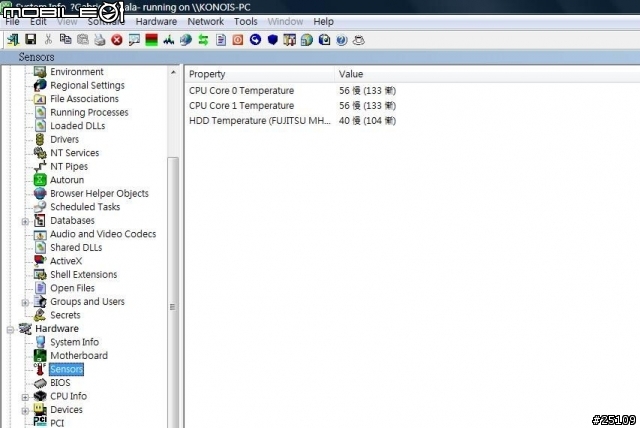
Task: Click the red X stop icon
Action: (x=117, y=40)
